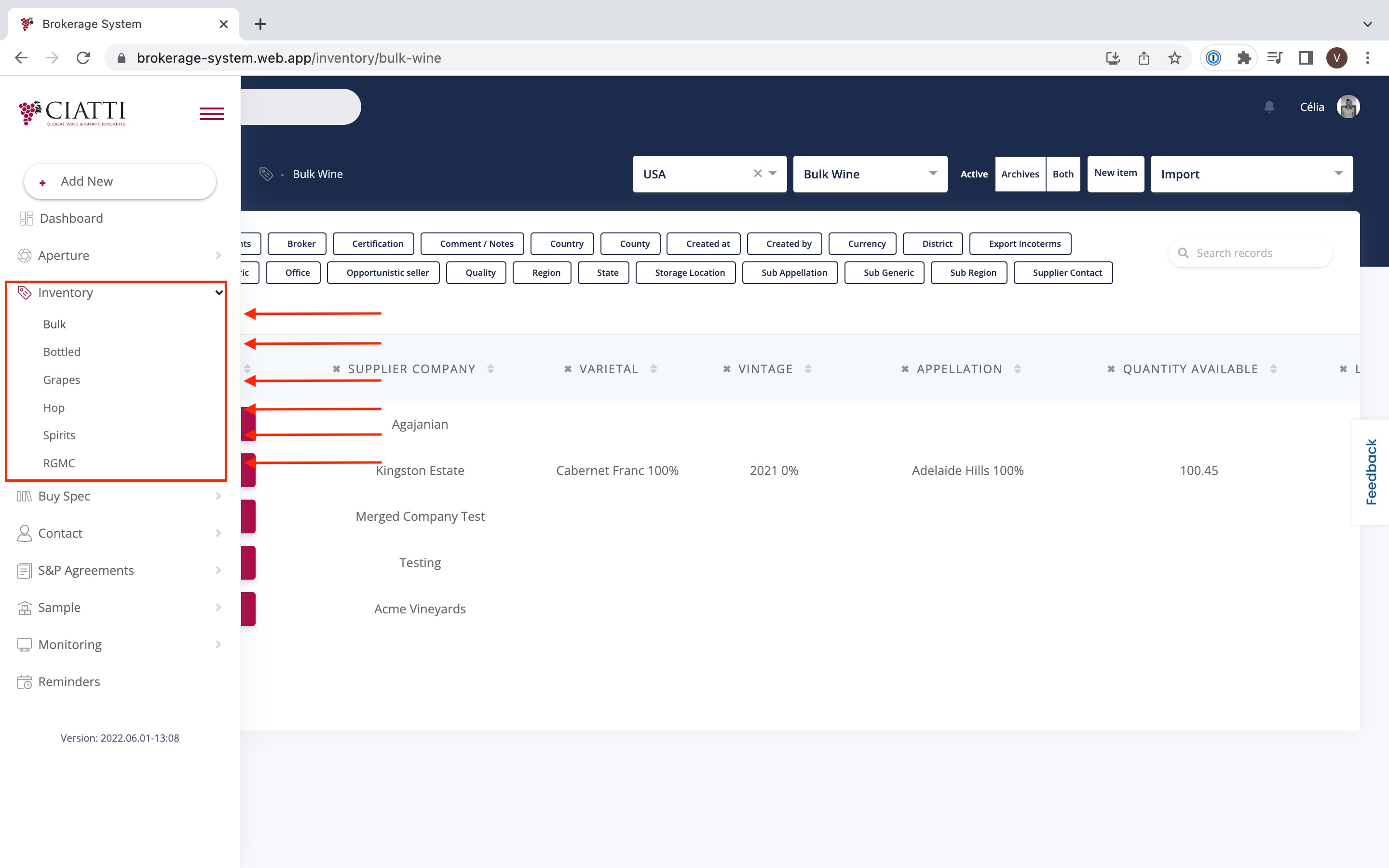
Task: Collapse the Inventory sidebar section
Action: click(x=218, y=293)
